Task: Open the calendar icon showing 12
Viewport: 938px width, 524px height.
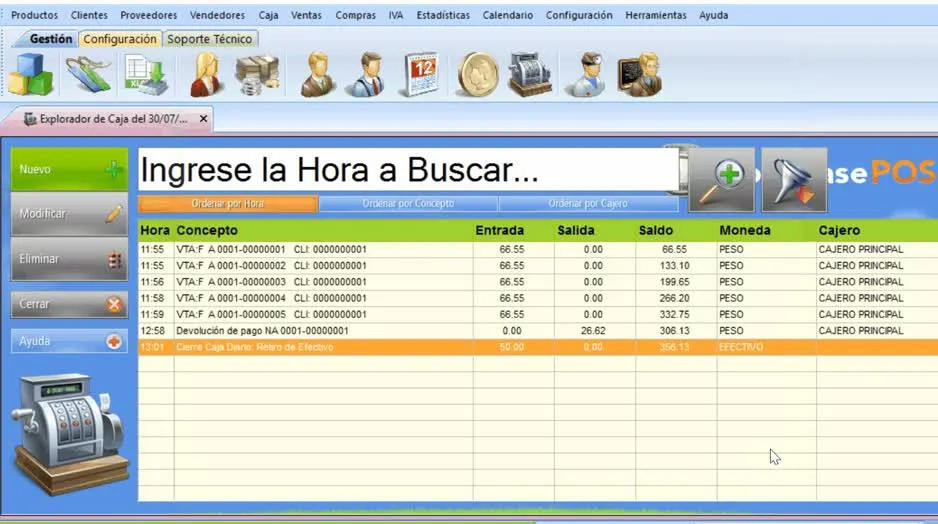Action: coord(420,75)
